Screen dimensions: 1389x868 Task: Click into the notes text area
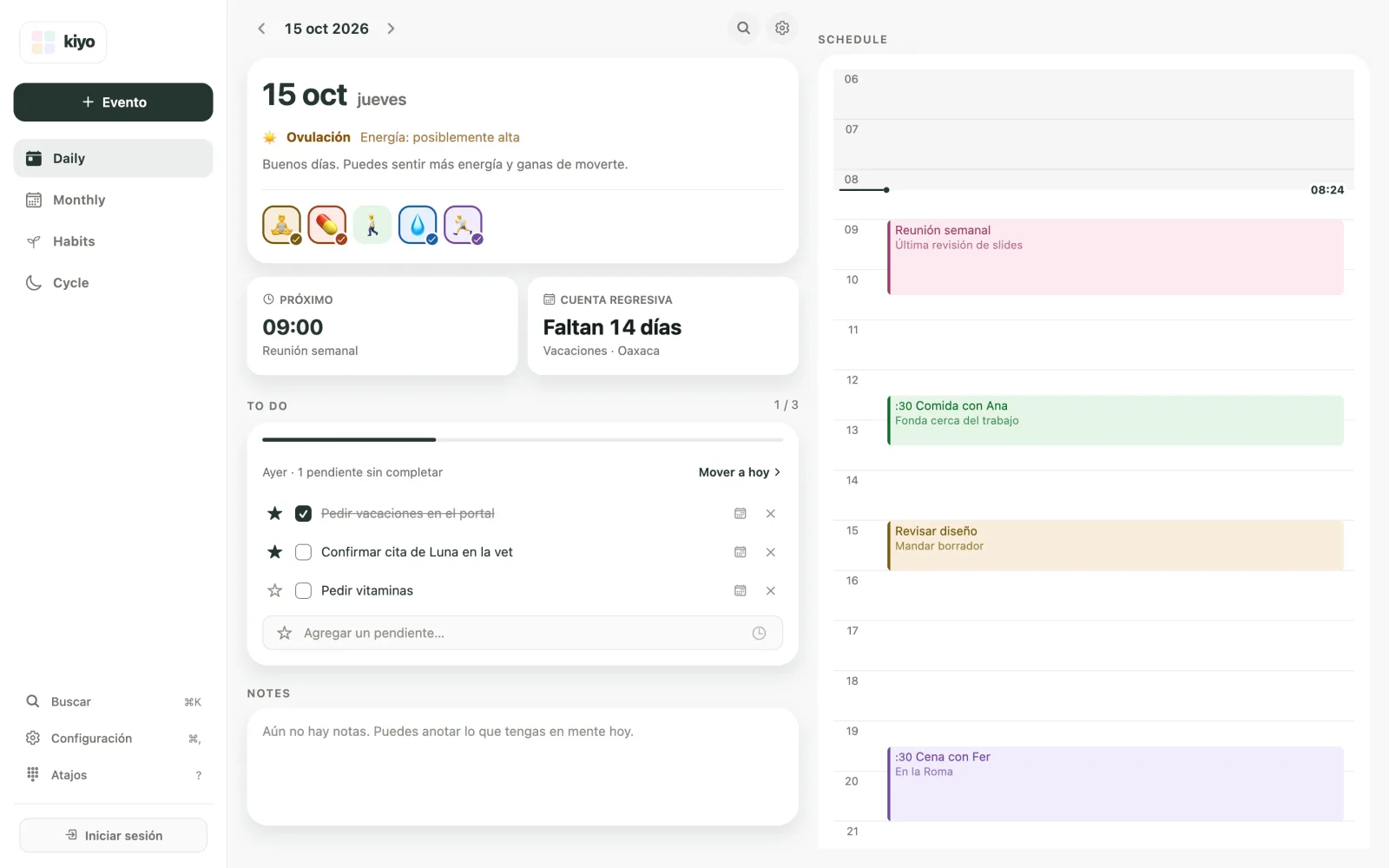coord(523,766)
